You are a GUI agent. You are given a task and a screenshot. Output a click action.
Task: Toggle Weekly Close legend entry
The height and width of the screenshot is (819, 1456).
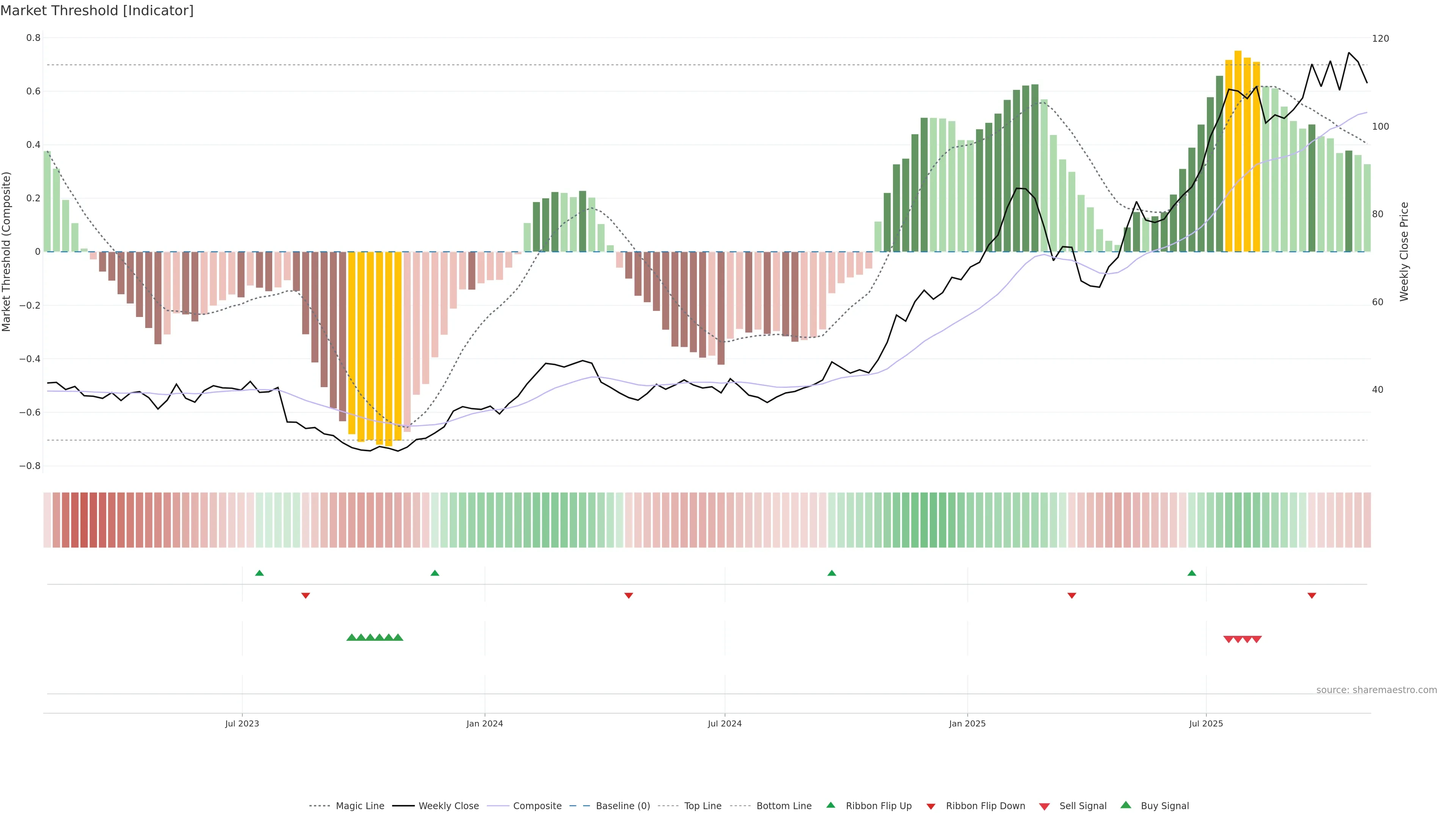(x=448, y=806)
